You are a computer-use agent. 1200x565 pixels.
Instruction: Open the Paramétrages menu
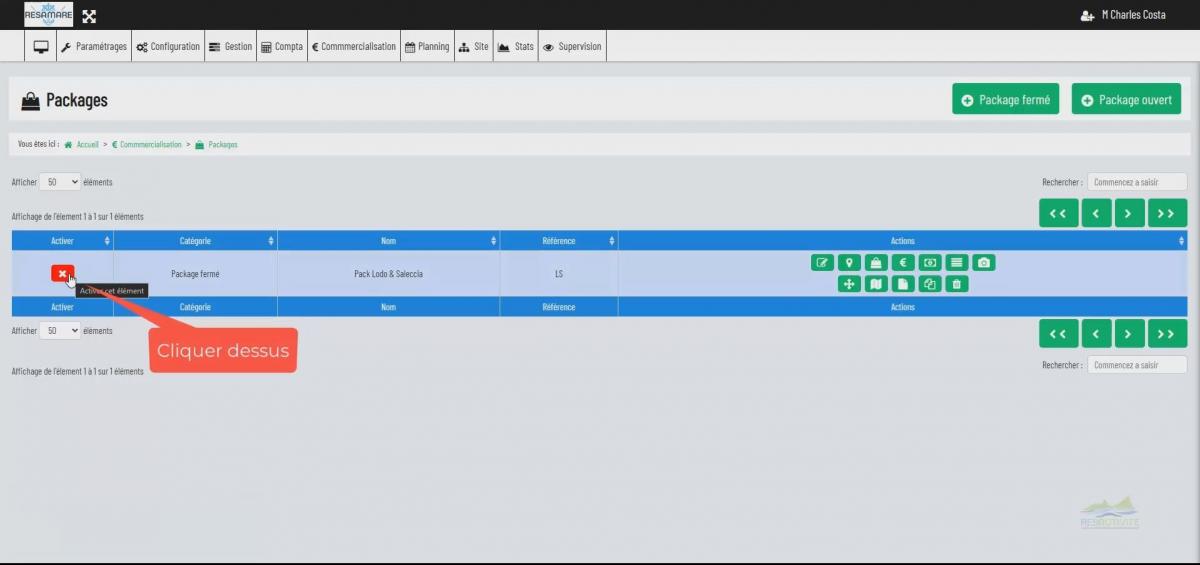(94, 46)
